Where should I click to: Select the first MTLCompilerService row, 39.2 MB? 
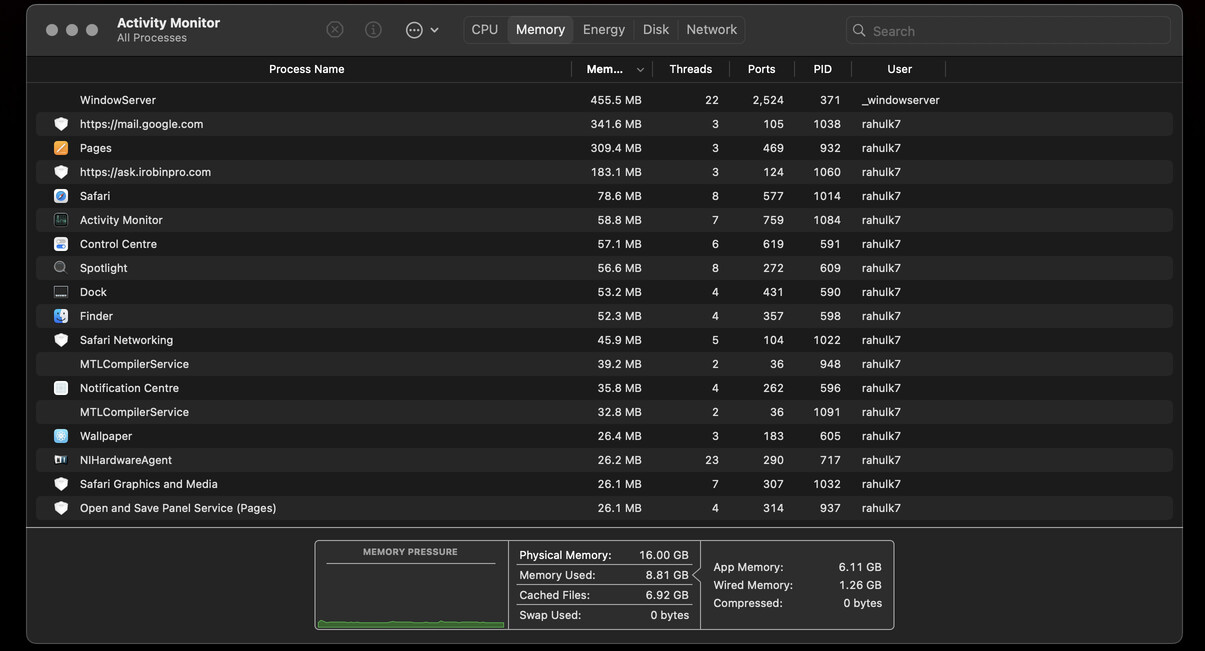pyautogui.click(x=604, y=364)
